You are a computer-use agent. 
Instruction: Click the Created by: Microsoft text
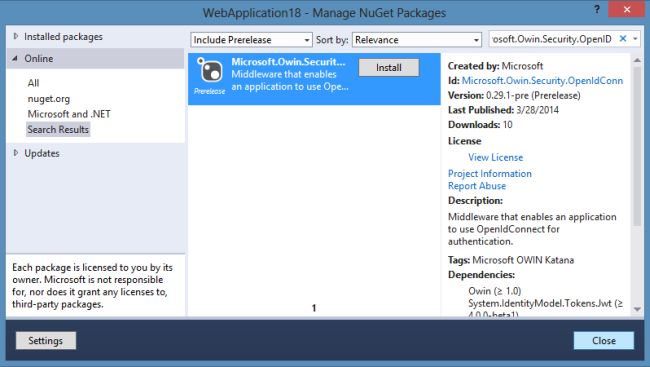point(495,66)
